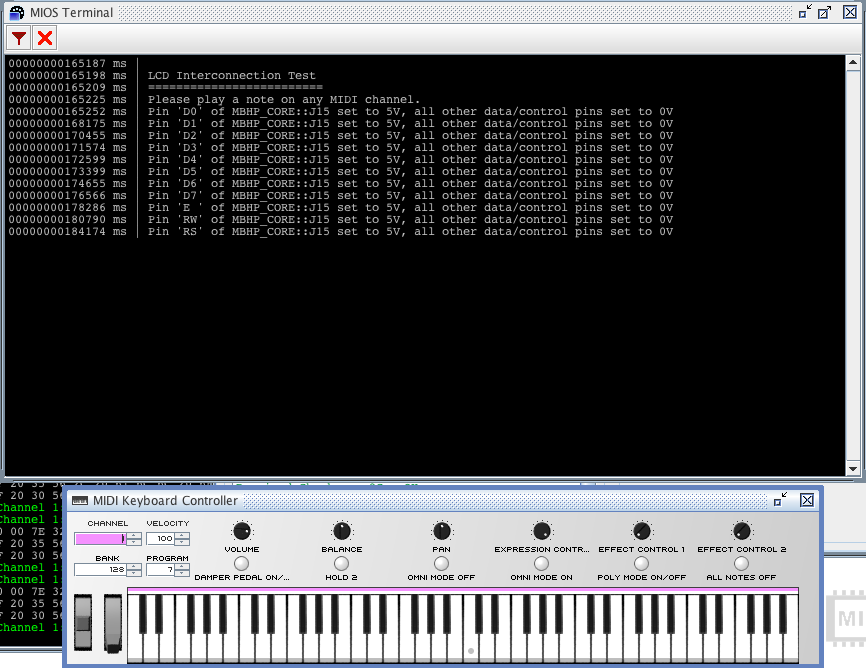The image size is (866, 668).
Task: Click the Expression Controller knob
Action: [x=542, y=531]
